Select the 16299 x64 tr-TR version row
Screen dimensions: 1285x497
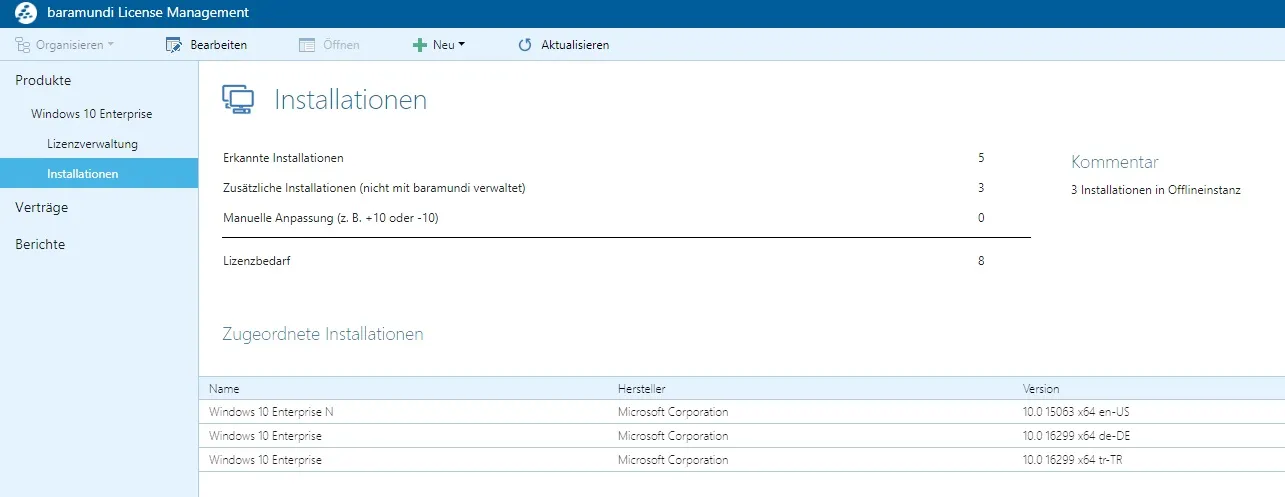click(x=742, y=460)
